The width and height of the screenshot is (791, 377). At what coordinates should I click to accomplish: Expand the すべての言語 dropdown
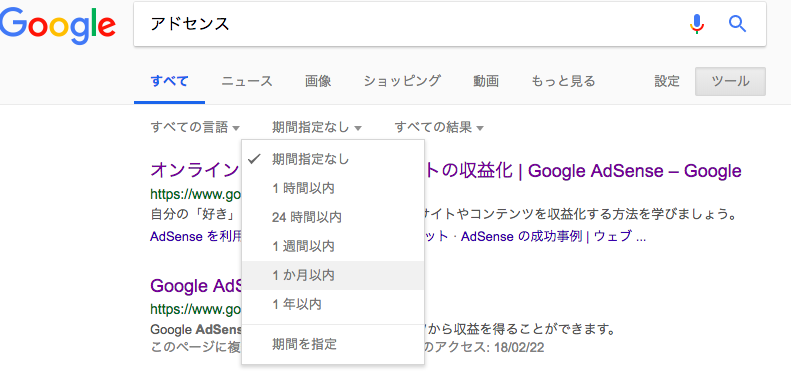pyautogui.click(x=195, y=127)
